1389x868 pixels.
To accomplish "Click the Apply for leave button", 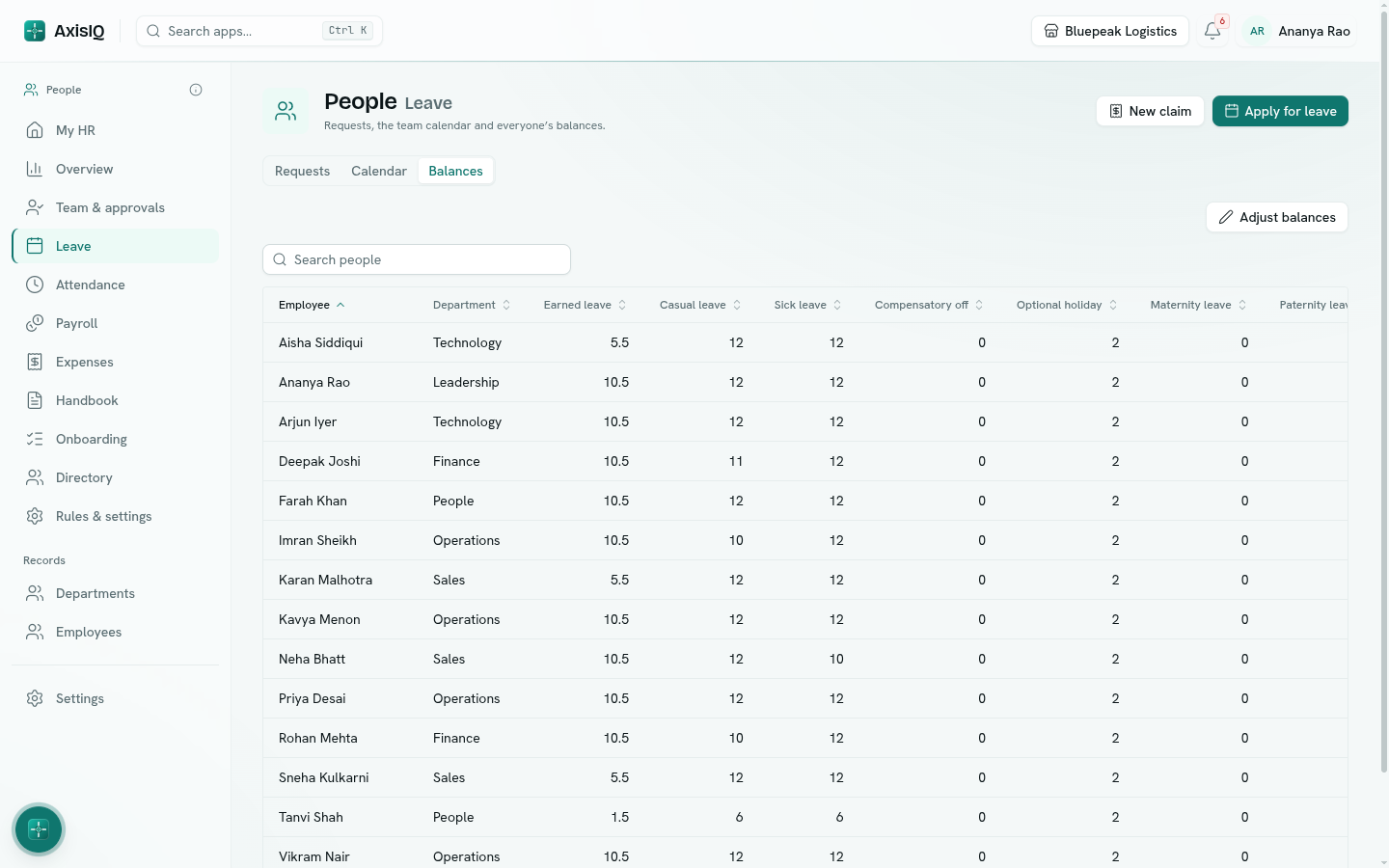I will (1280, 111).
